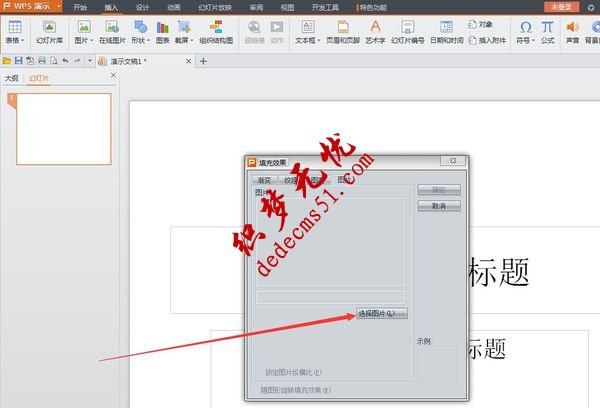The image size is (600, 408).
Task: Click 日期和时间 date and time icon
Action: click(446, 27)
